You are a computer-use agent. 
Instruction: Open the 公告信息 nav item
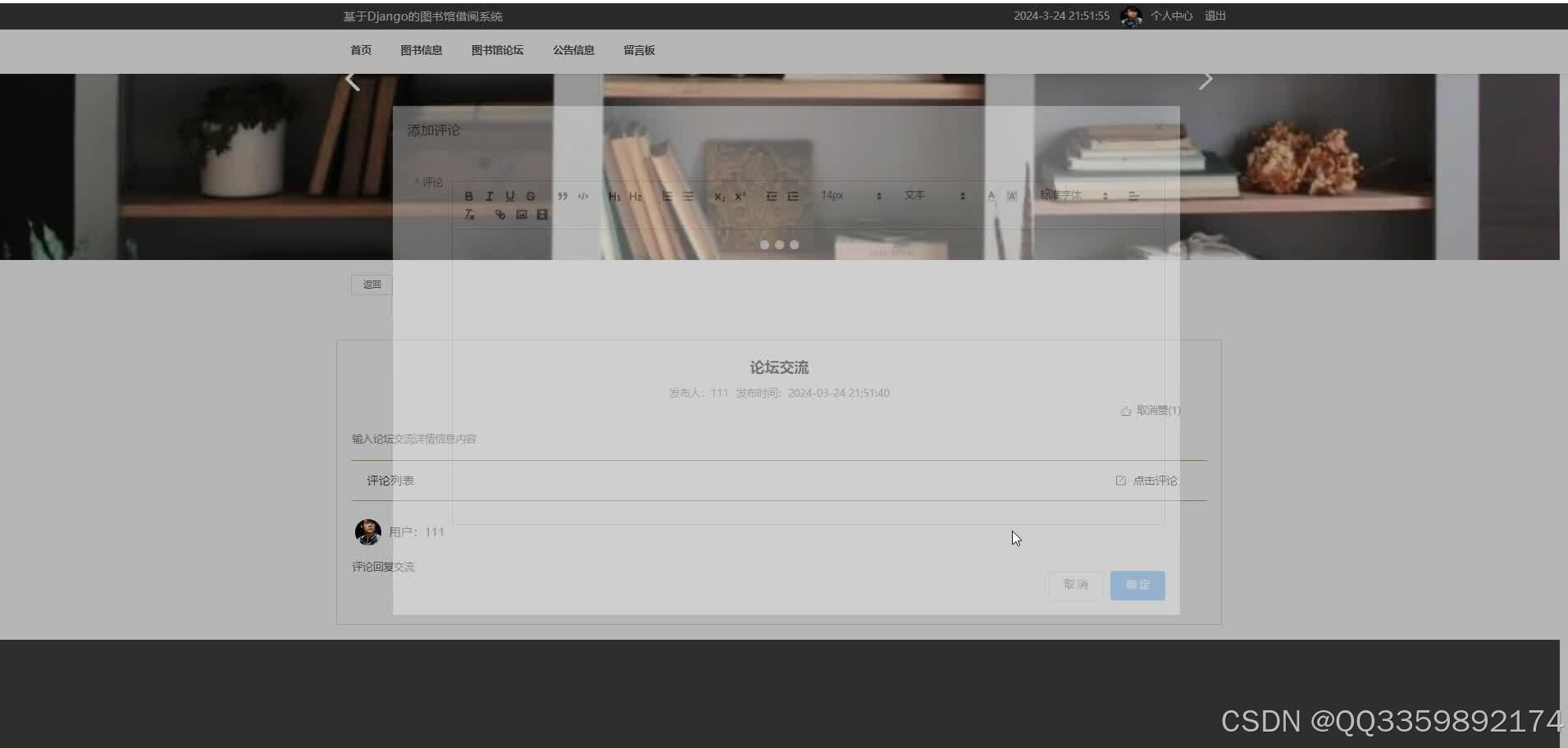point(573,50)
